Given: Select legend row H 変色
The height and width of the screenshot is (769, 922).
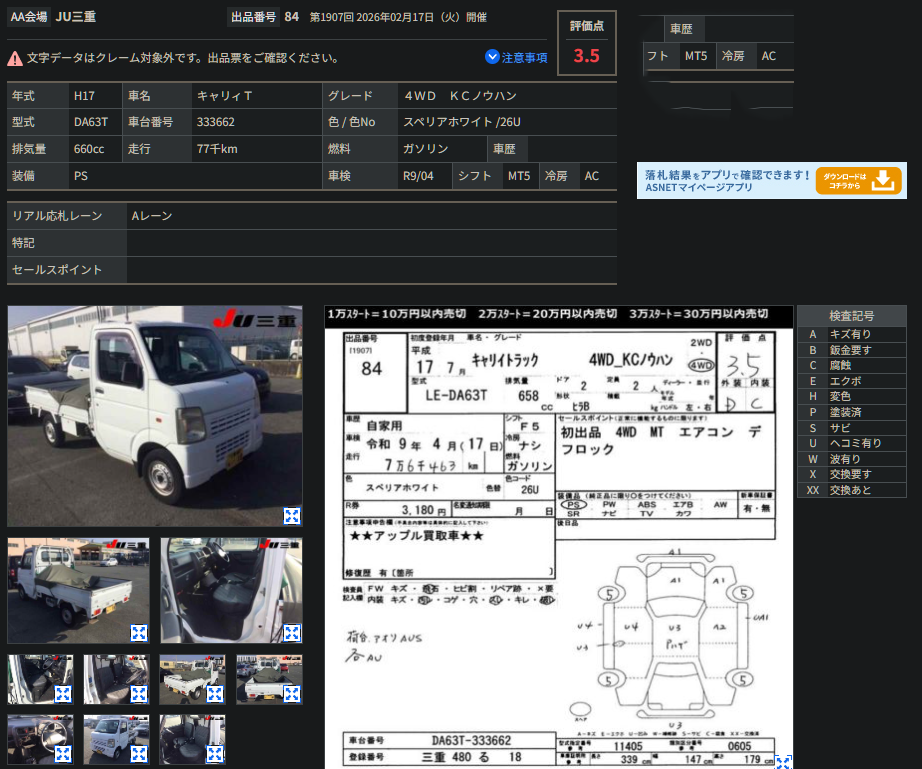Looking at the screenshot, I should click(851, 396).
